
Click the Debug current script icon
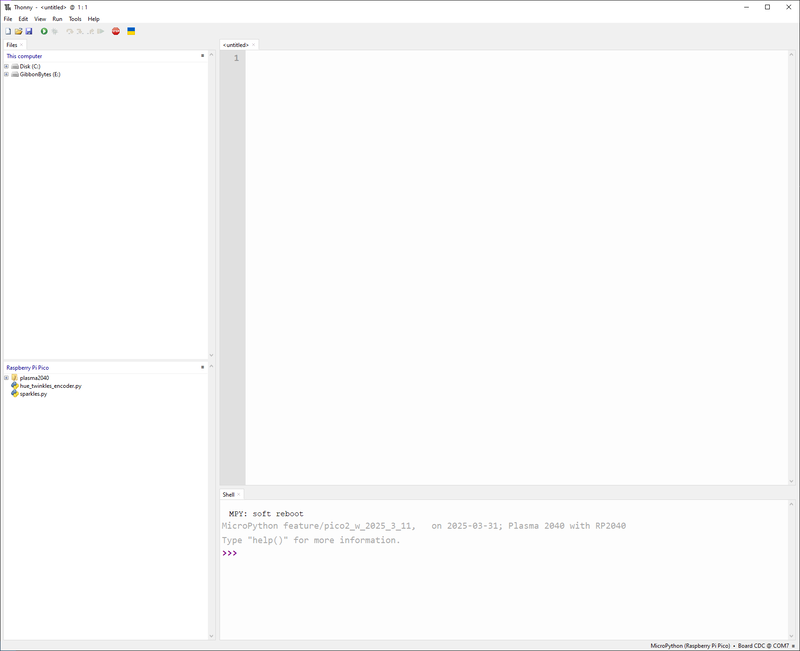click(55, 31)
